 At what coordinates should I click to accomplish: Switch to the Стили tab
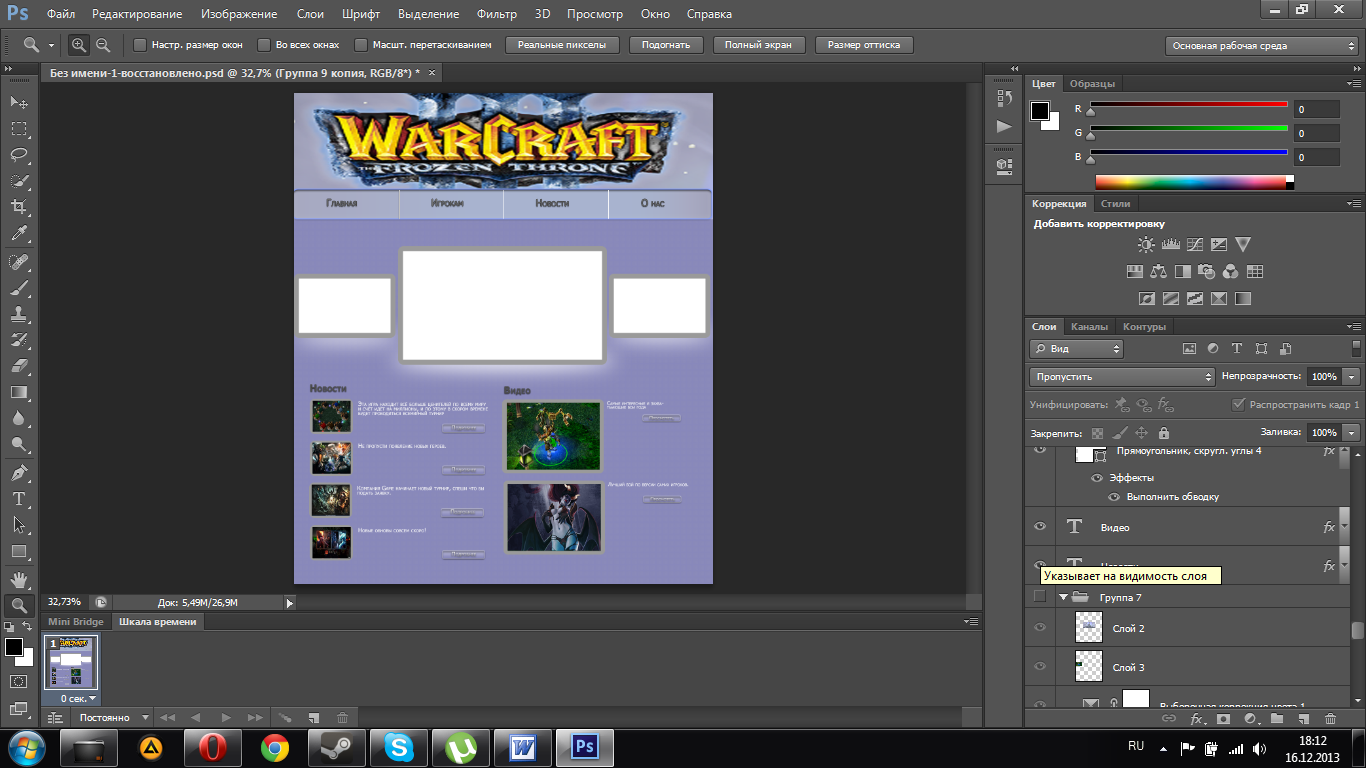1116,203
